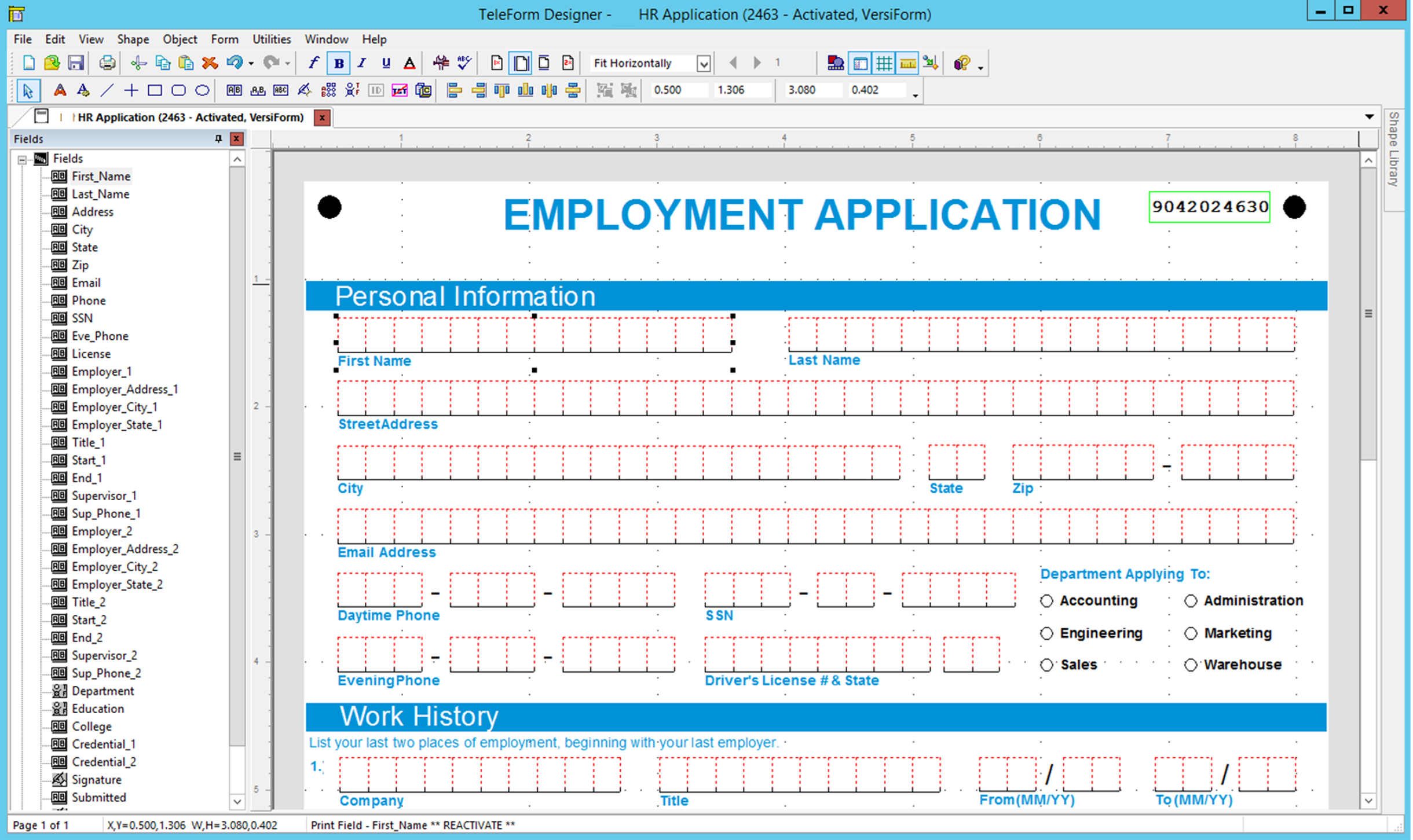
Task: Close the HR Application document tab
Action: point(322,118)
